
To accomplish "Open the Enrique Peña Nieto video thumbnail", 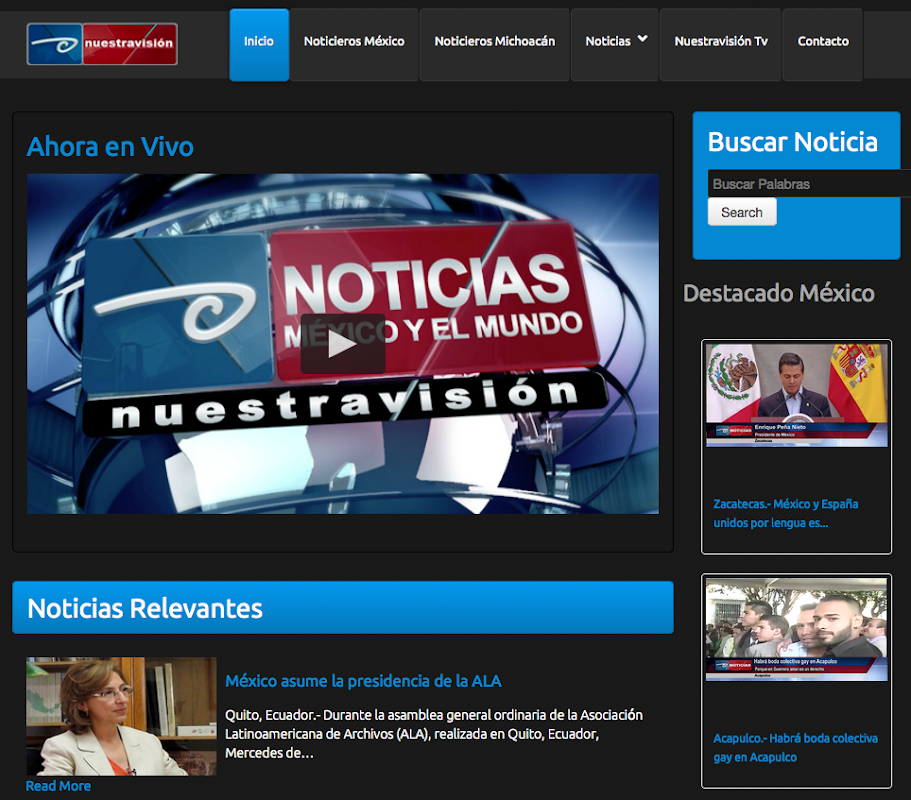I will (797, 395).
